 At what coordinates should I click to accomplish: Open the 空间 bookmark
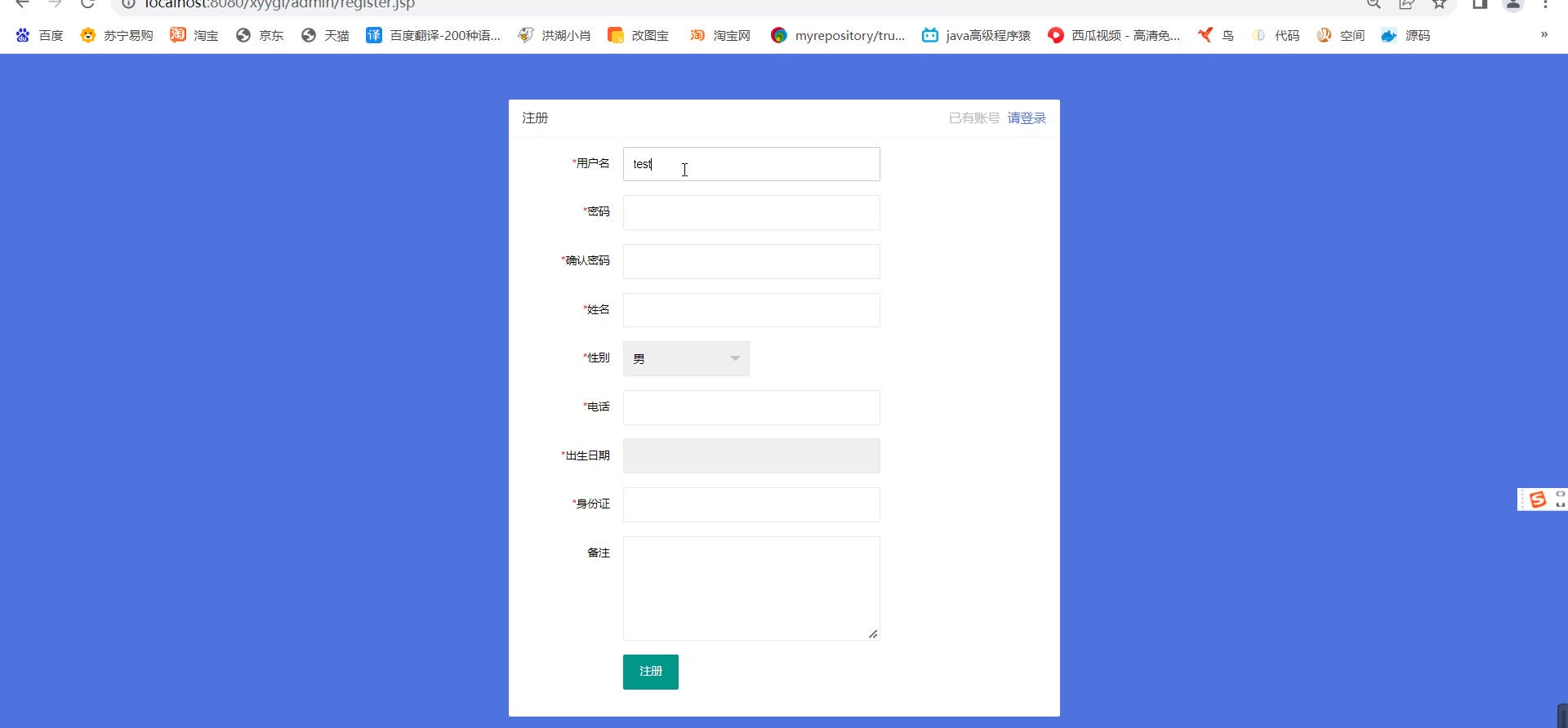(1341, 35)
